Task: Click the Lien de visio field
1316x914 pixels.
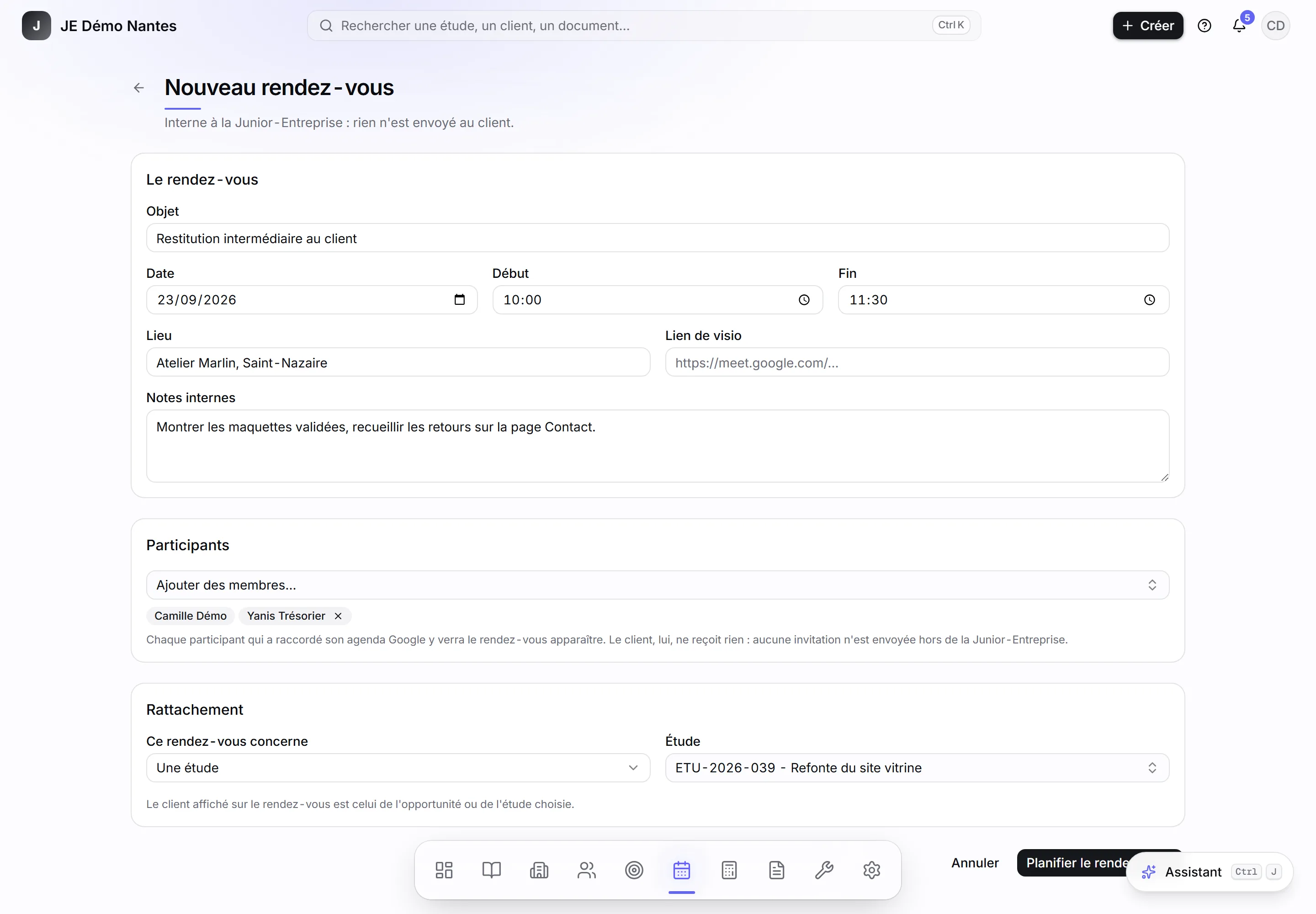Action: point(917,362)
